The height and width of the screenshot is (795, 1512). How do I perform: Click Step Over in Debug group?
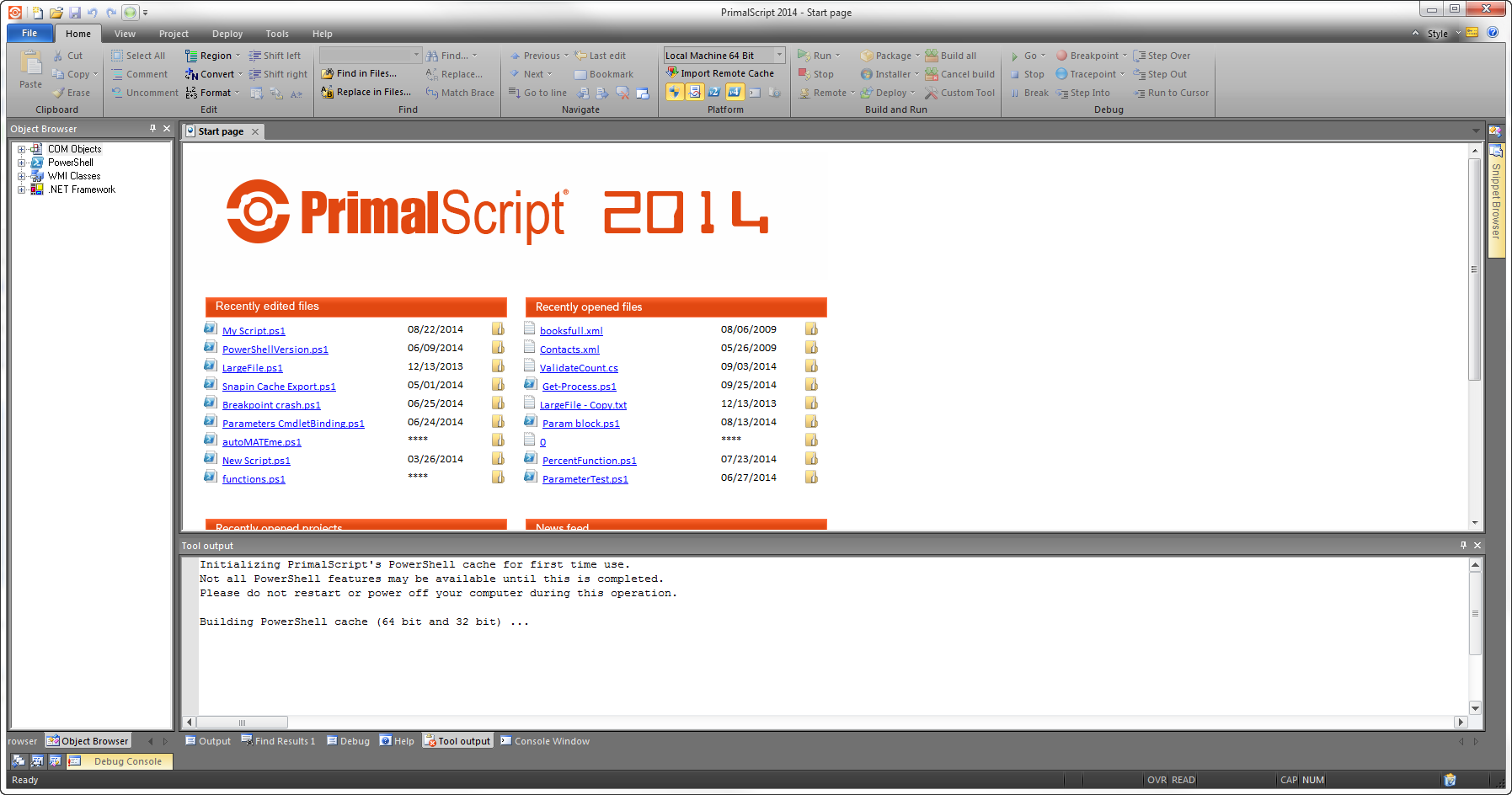tap(1162, 56)
